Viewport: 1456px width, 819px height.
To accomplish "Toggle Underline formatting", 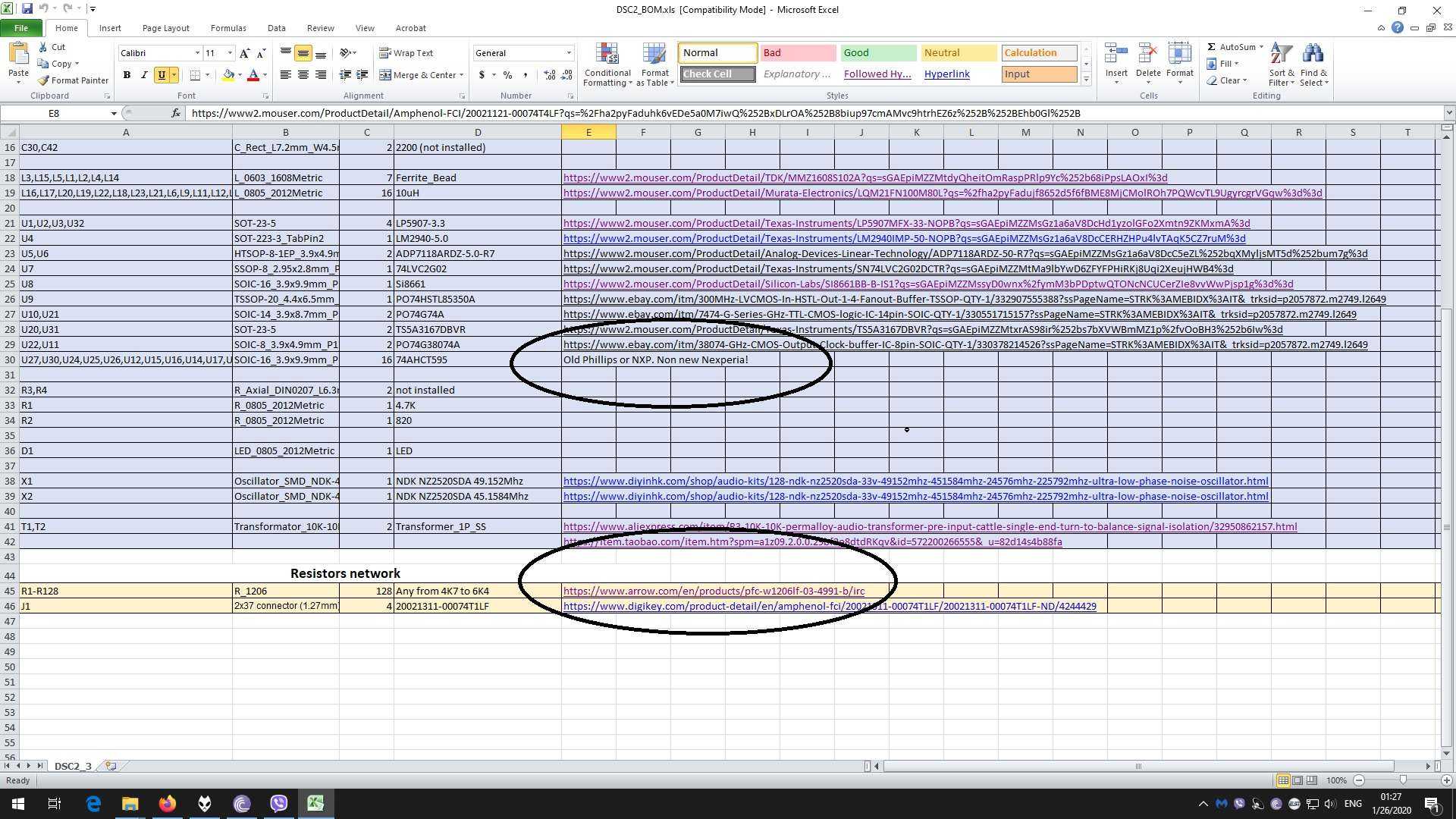I will click(x=162, y=75).
